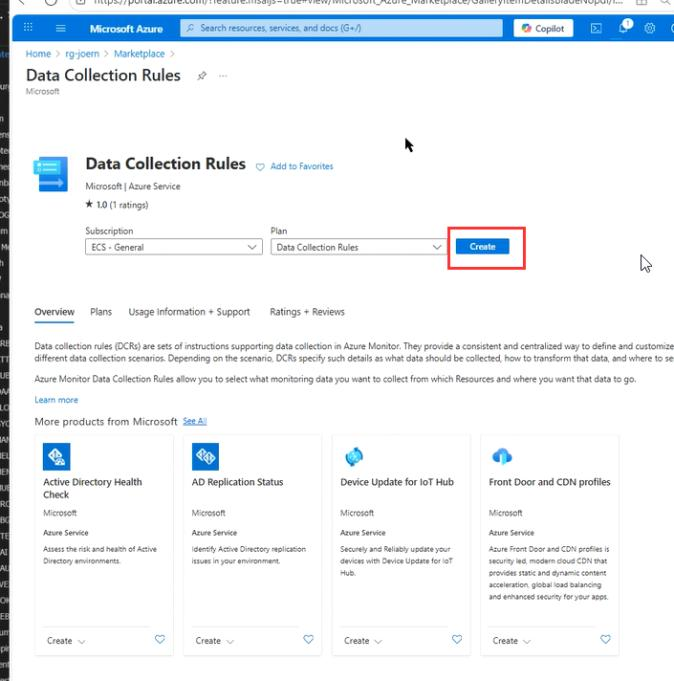Favorite the AD Replication Status card
This screenshot has width=674, height=681.
(308, 639)
